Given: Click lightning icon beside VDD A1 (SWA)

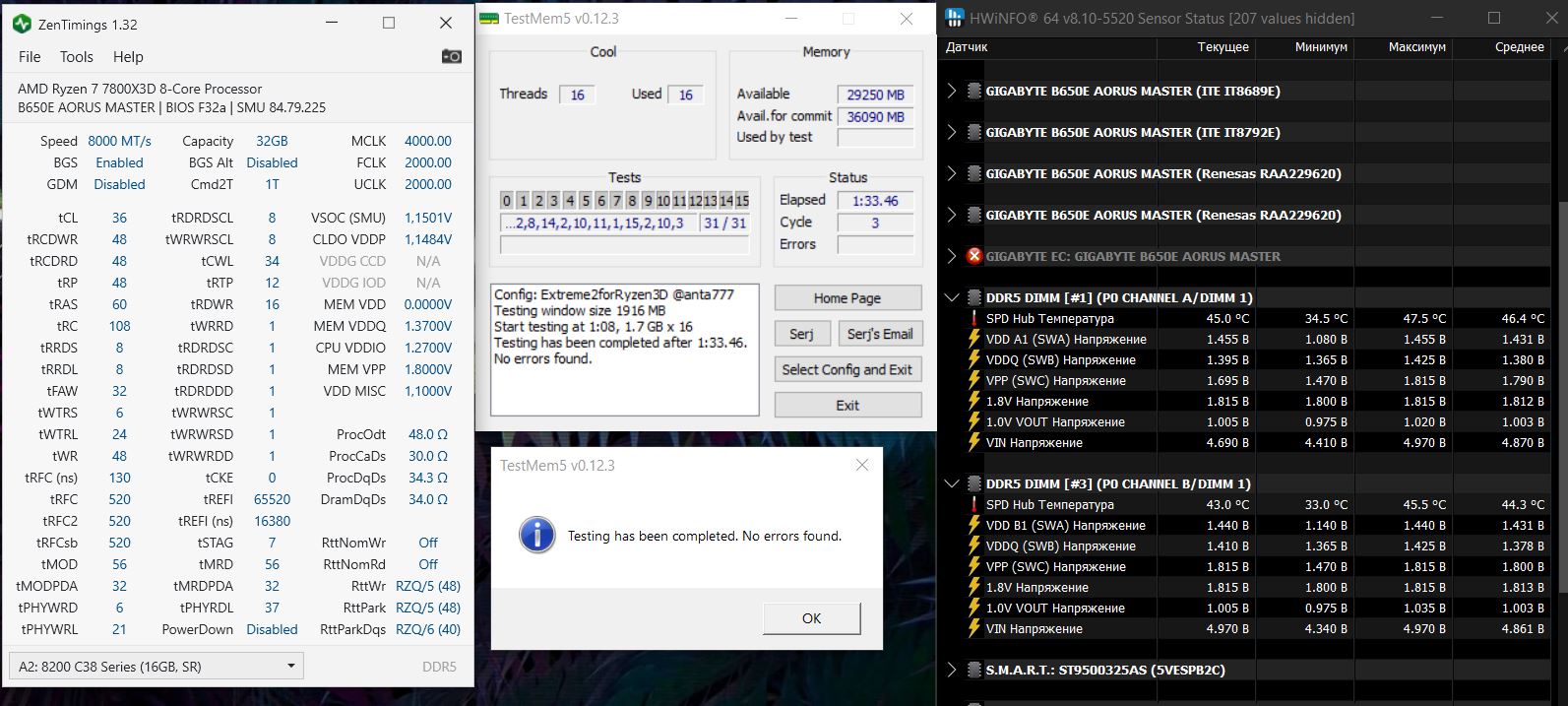Looking at the screenshot, I should click(974, 339).
